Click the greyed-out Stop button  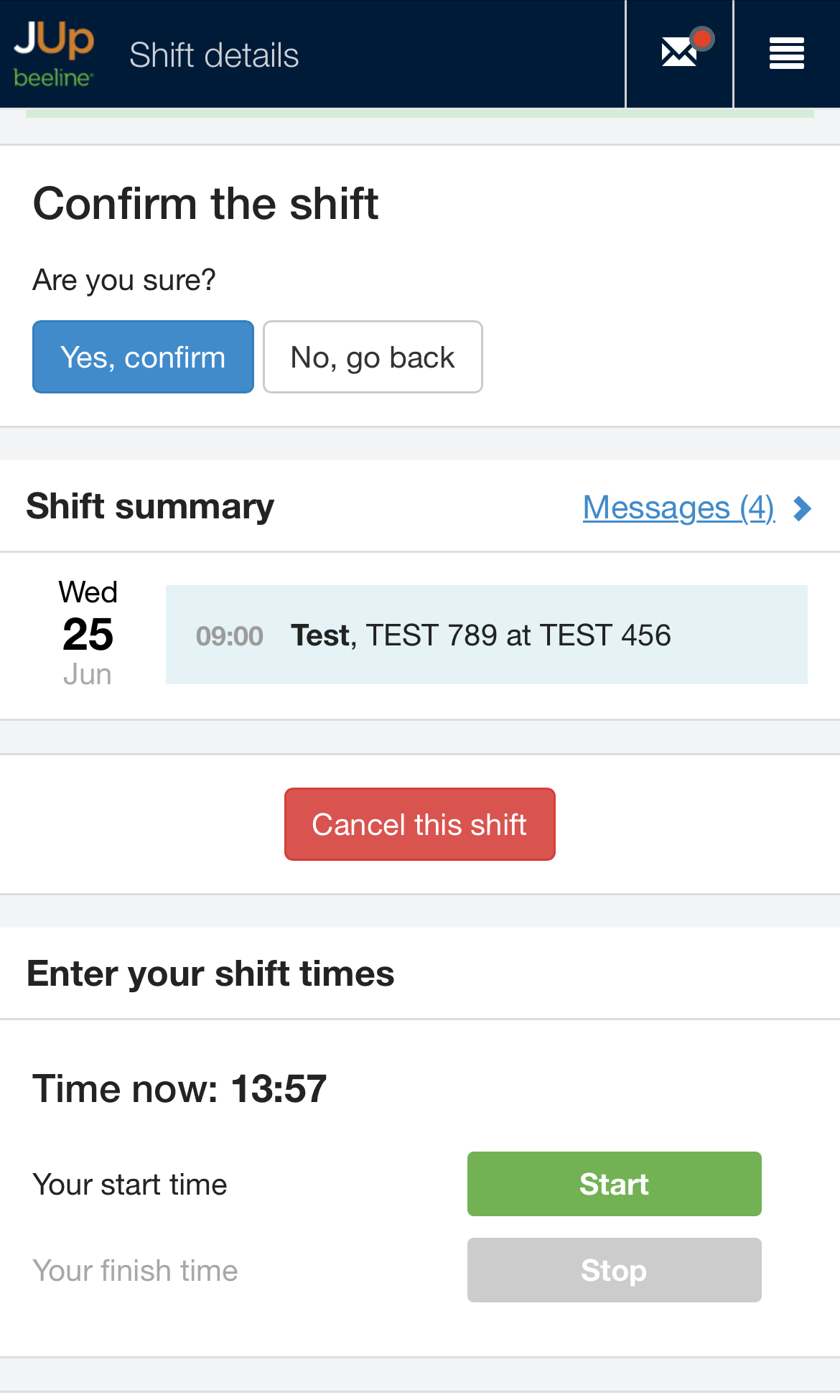614,1270
